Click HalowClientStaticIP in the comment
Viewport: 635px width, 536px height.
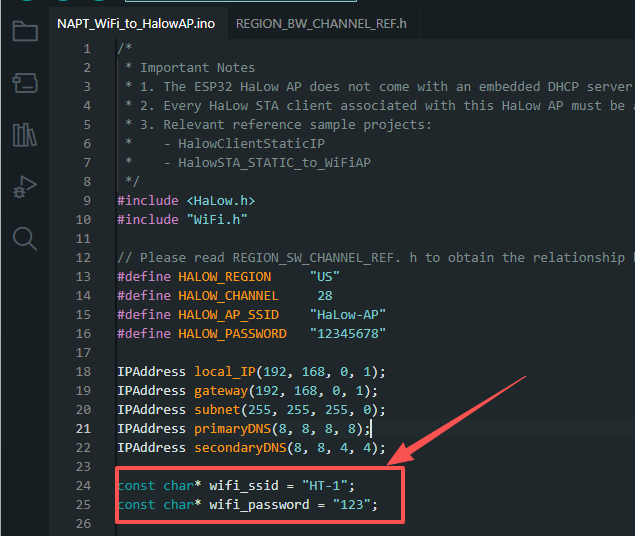(251, 143)
